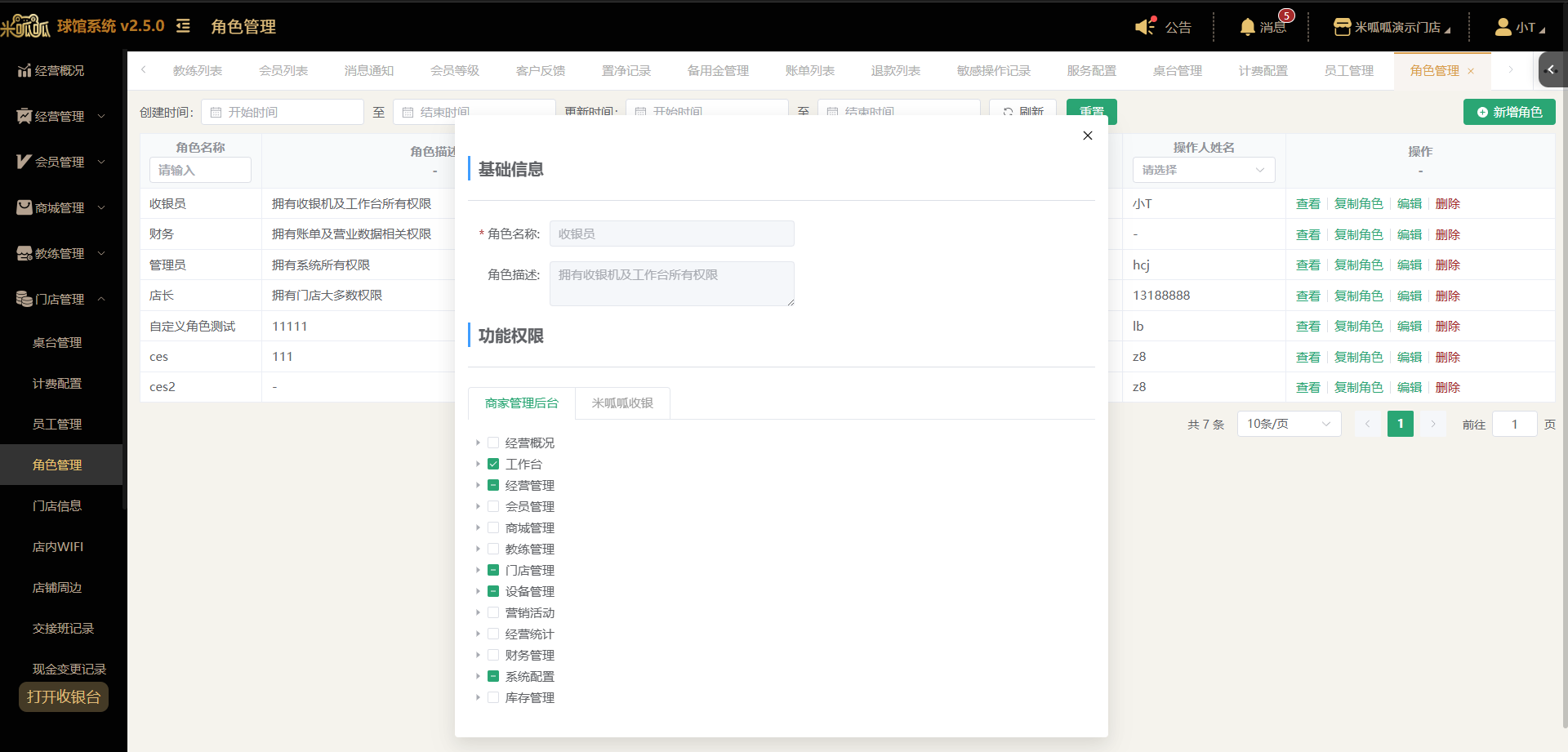Image resolution: width=1568 pixels, height=752 pixels.
Task: Click 打开收银台 button in sidebar
Action: 64,696
